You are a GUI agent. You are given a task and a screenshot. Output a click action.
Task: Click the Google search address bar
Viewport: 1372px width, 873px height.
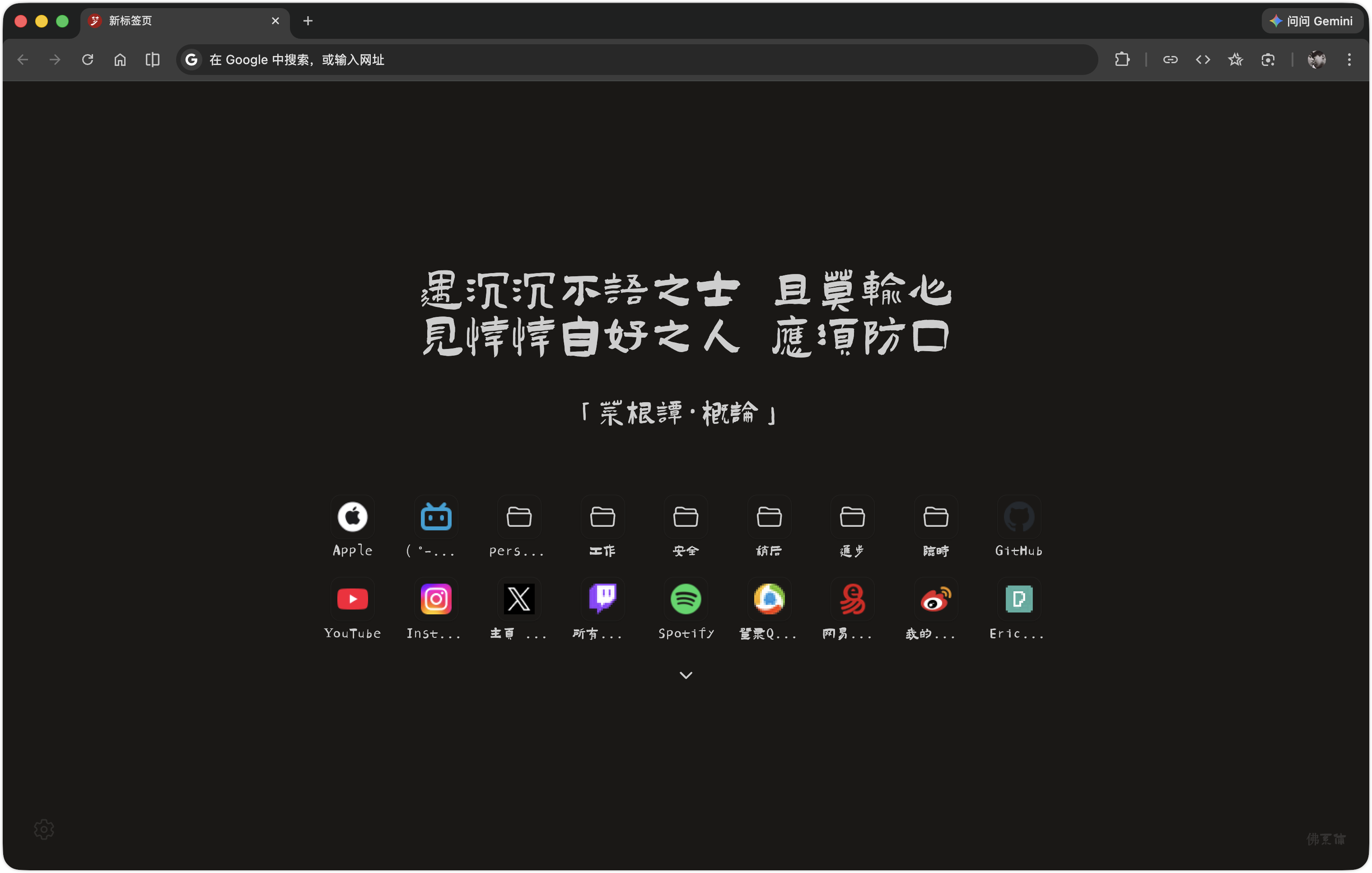click(x=627, y=59)
